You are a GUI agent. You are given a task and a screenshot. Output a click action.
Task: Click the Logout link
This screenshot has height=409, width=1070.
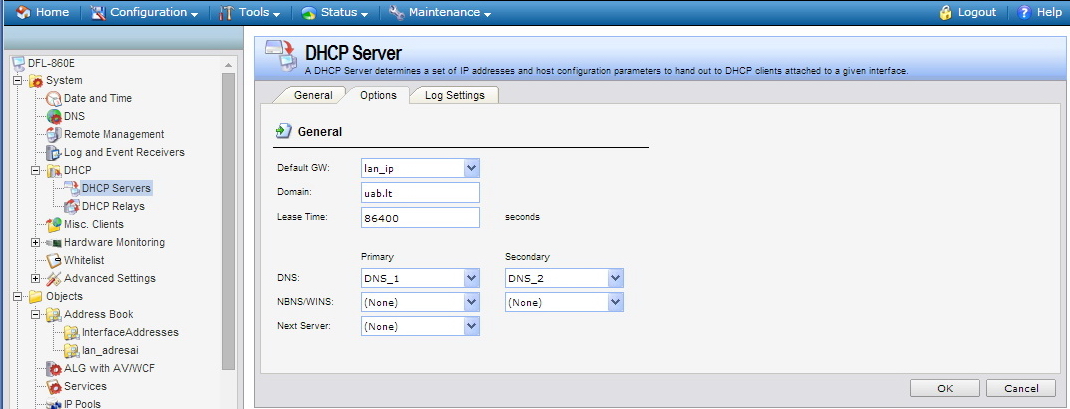[x=967, y=12]
